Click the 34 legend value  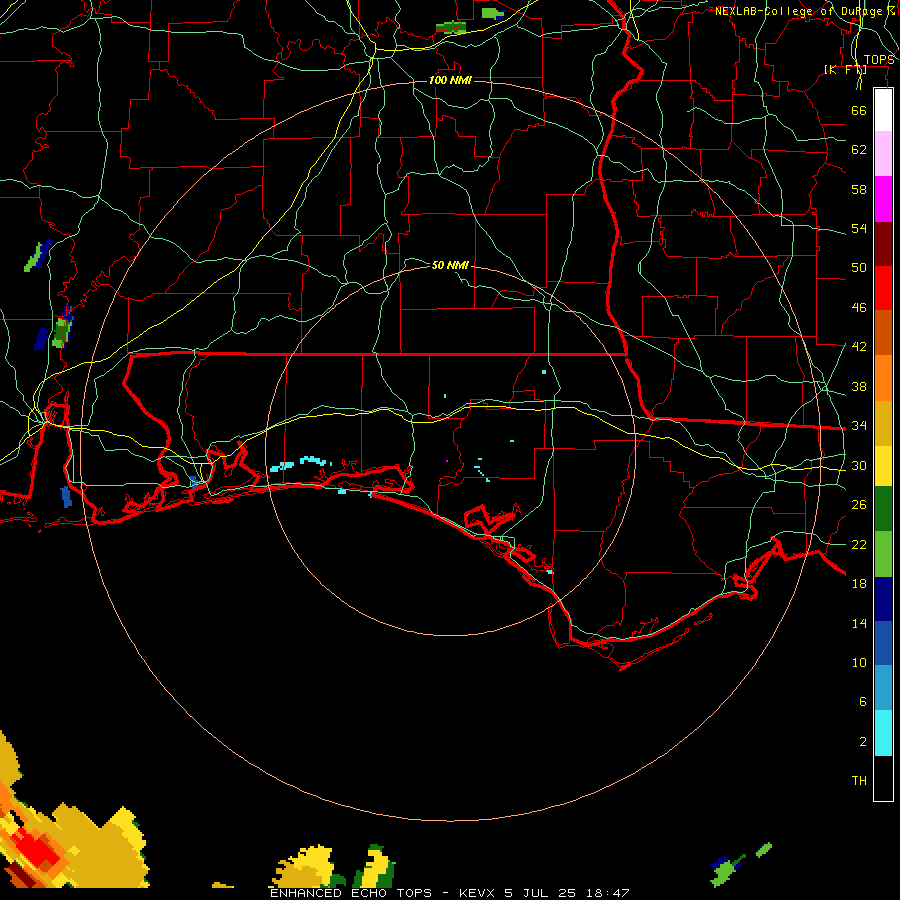[859, 426]
